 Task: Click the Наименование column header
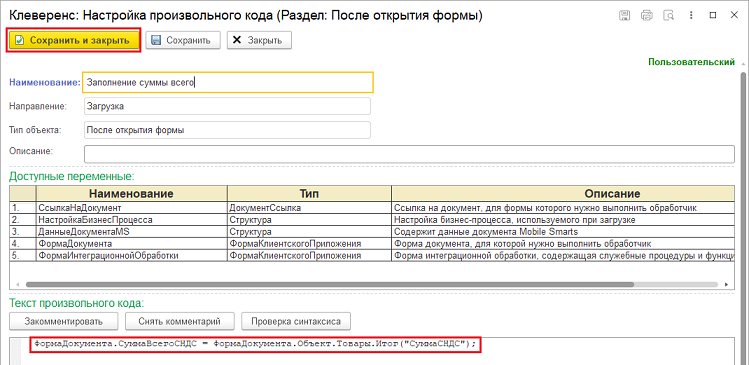coord(131,193)
